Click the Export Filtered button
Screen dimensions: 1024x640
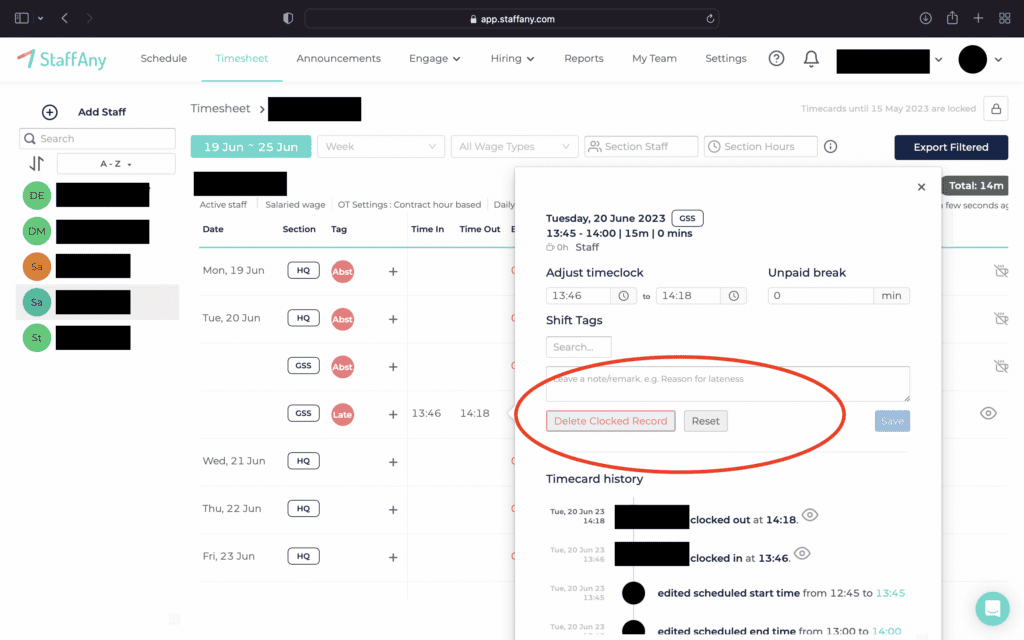coord(951,148)
